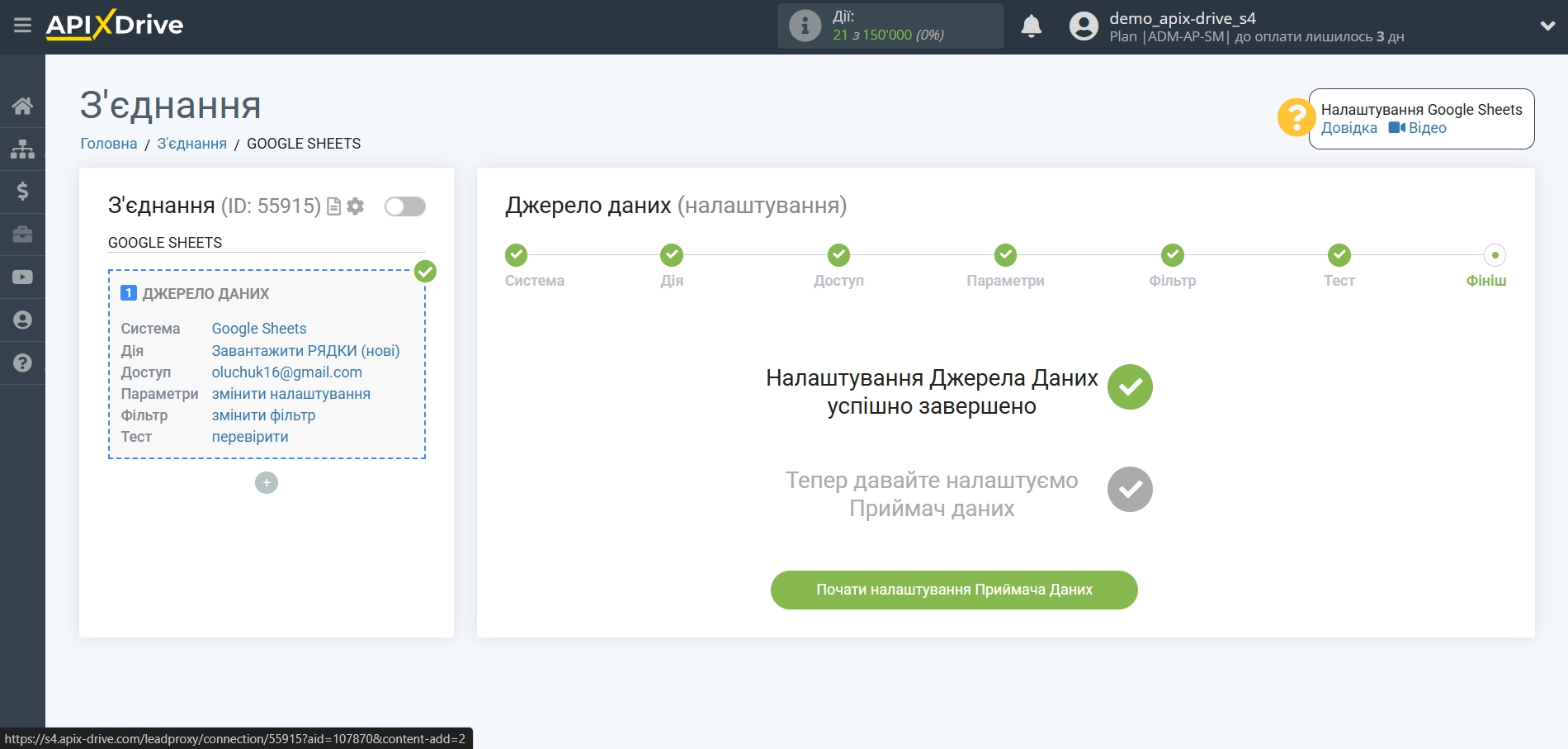
Task: Toggle the connection enable switch
Action: pos(405,206)
